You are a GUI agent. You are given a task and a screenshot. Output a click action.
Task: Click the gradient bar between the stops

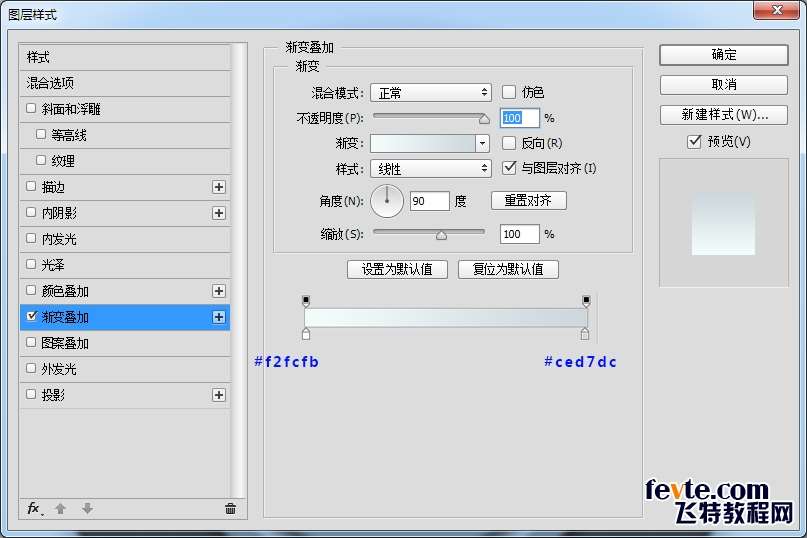[446, 317]
